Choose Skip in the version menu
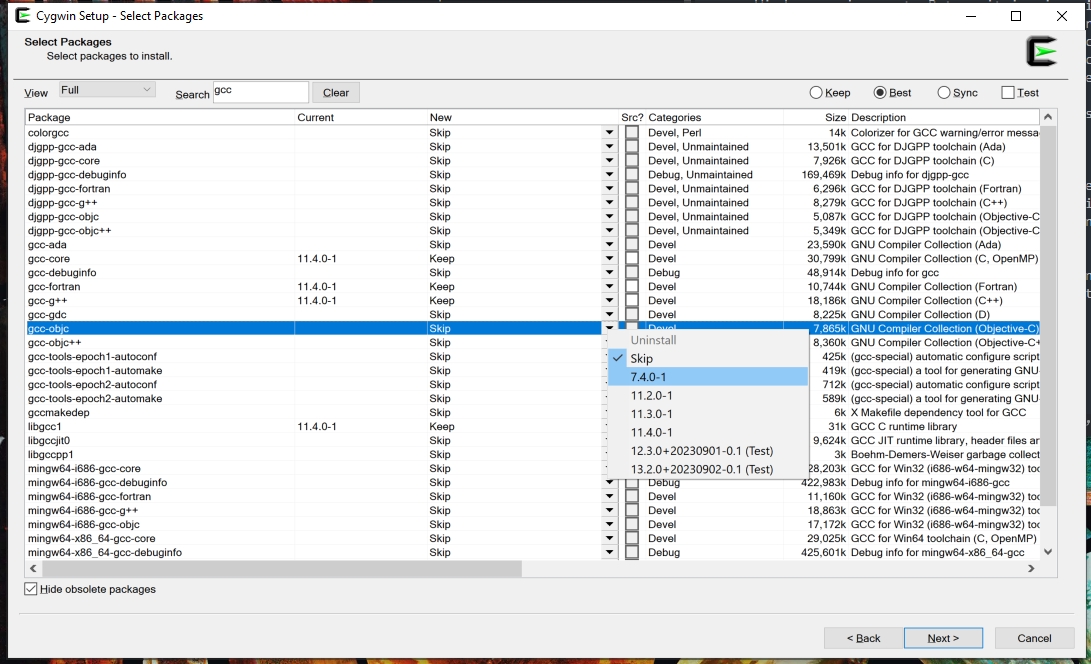 click(708, 358)
